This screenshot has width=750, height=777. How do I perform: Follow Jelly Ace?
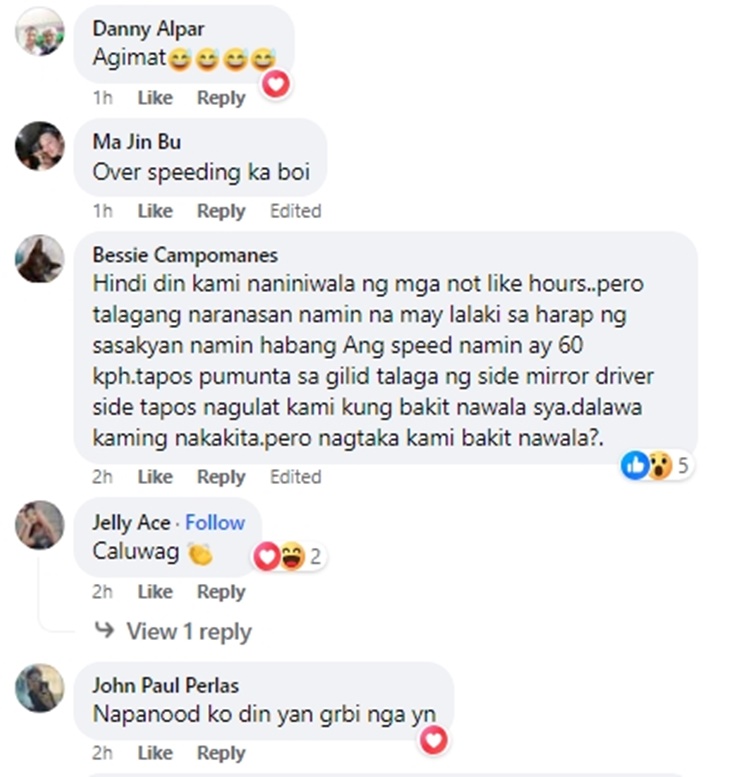click(215, 523)
